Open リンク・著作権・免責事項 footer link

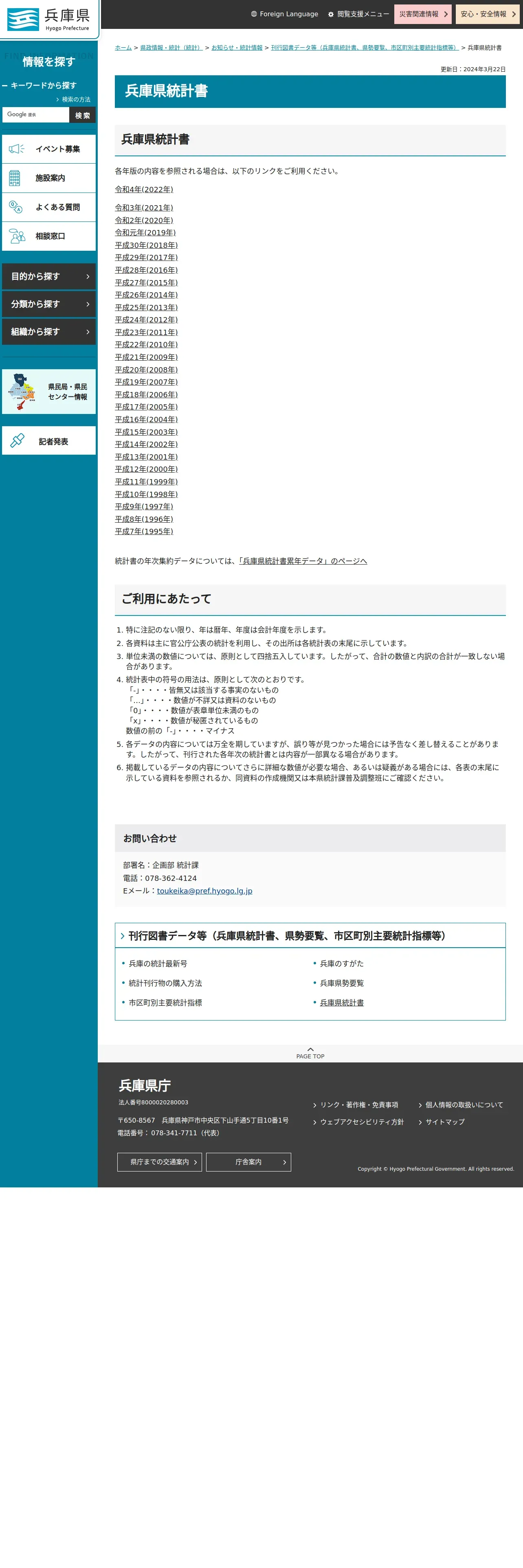pos(359,1105)
